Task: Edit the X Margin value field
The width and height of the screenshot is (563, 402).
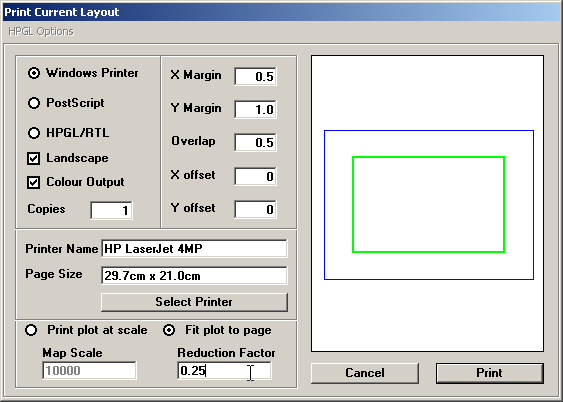Action: tap(255, 76)
